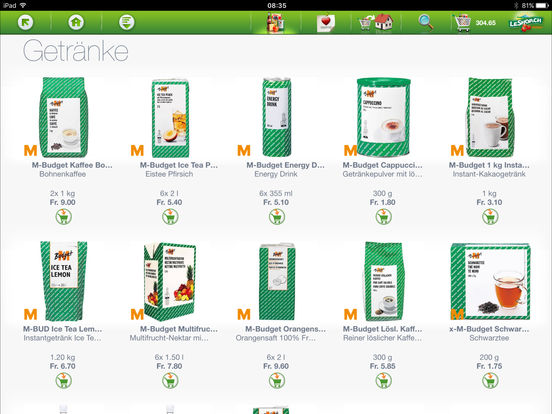Viewport: 552px width, 414px height.
Task: Open the orange juice carton image
Action: 277,282
